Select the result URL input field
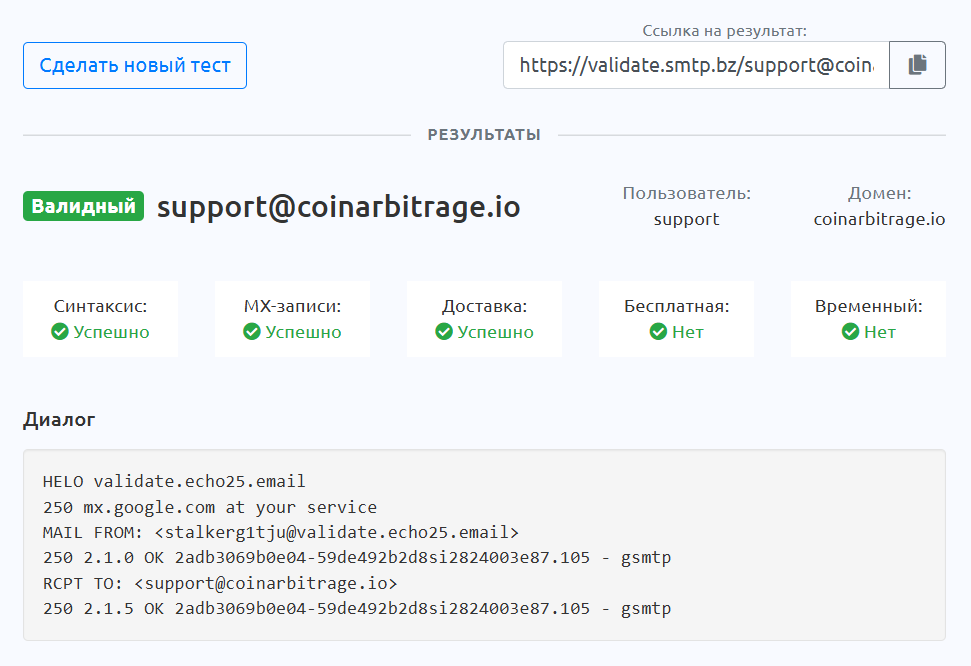Viewport: 971px width, 666px height. point(696,65)
